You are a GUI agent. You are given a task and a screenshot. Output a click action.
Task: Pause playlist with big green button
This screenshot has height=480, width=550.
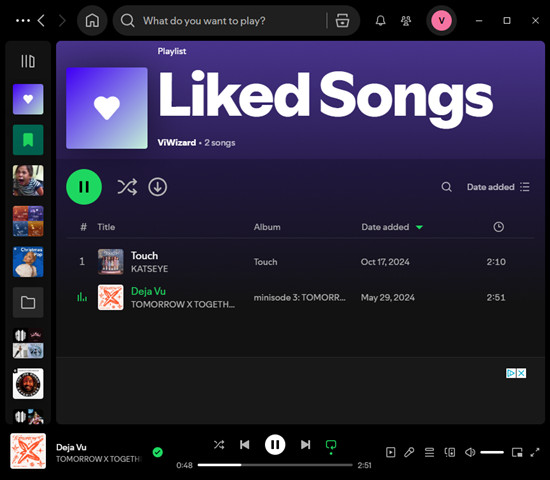click(x=84, y=187)
